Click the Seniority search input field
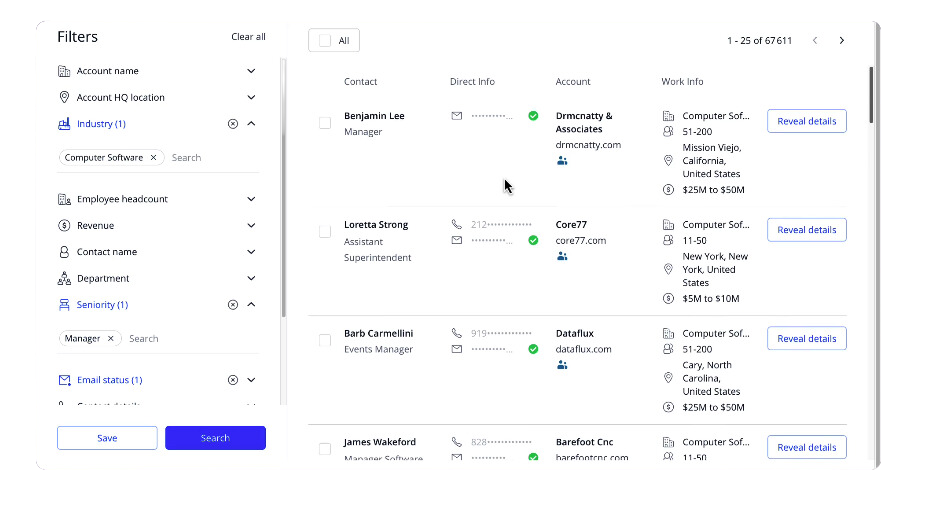 click(x=193, y=339)
